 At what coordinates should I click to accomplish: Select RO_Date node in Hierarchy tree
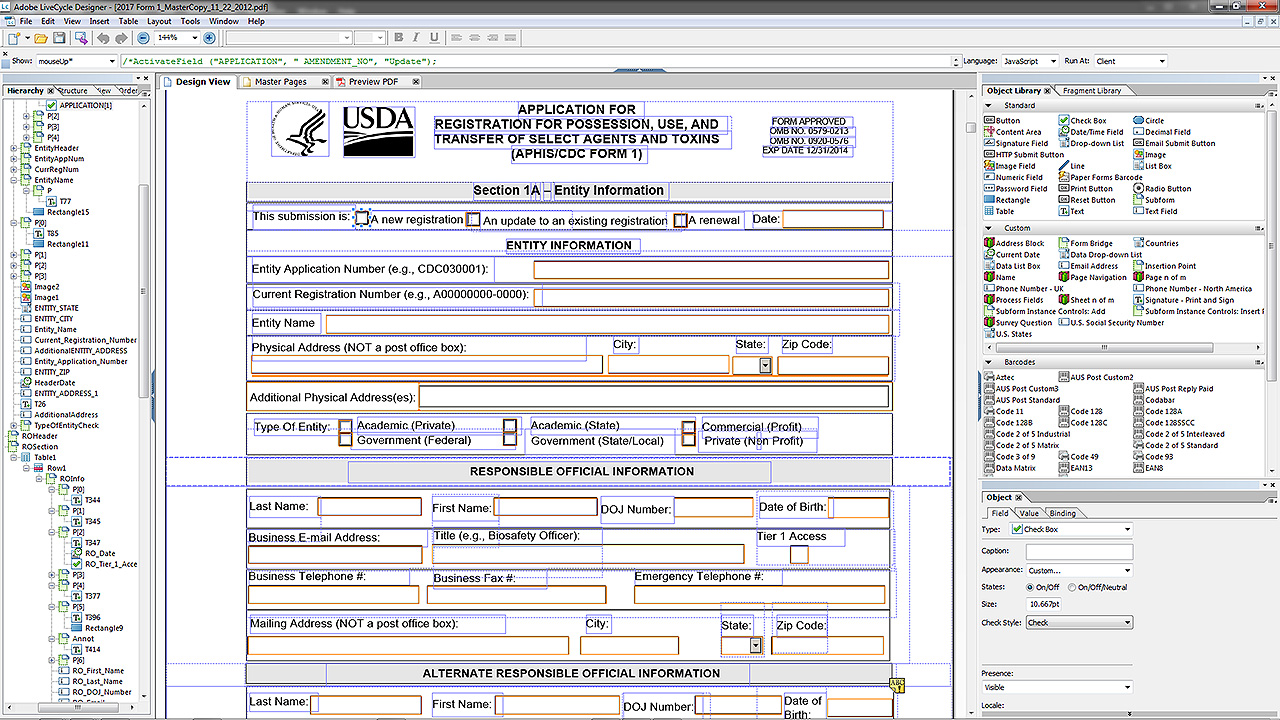click(x=99, y=553)
